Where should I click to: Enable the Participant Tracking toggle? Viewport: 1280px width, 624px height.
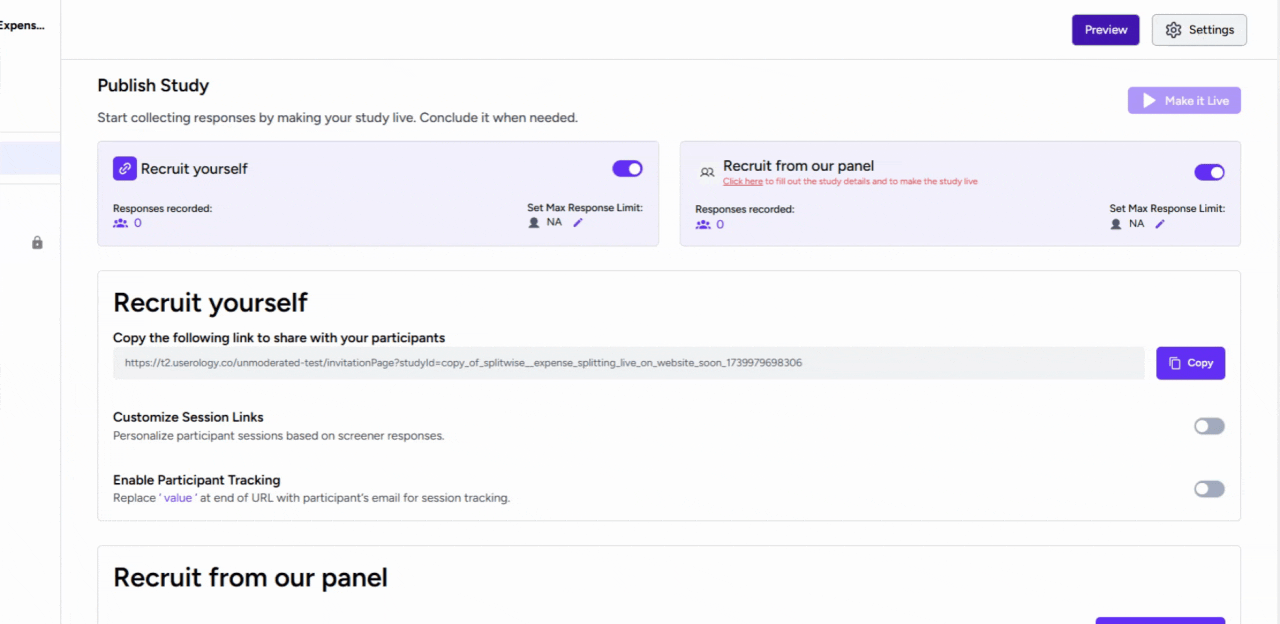(1209, 488)
